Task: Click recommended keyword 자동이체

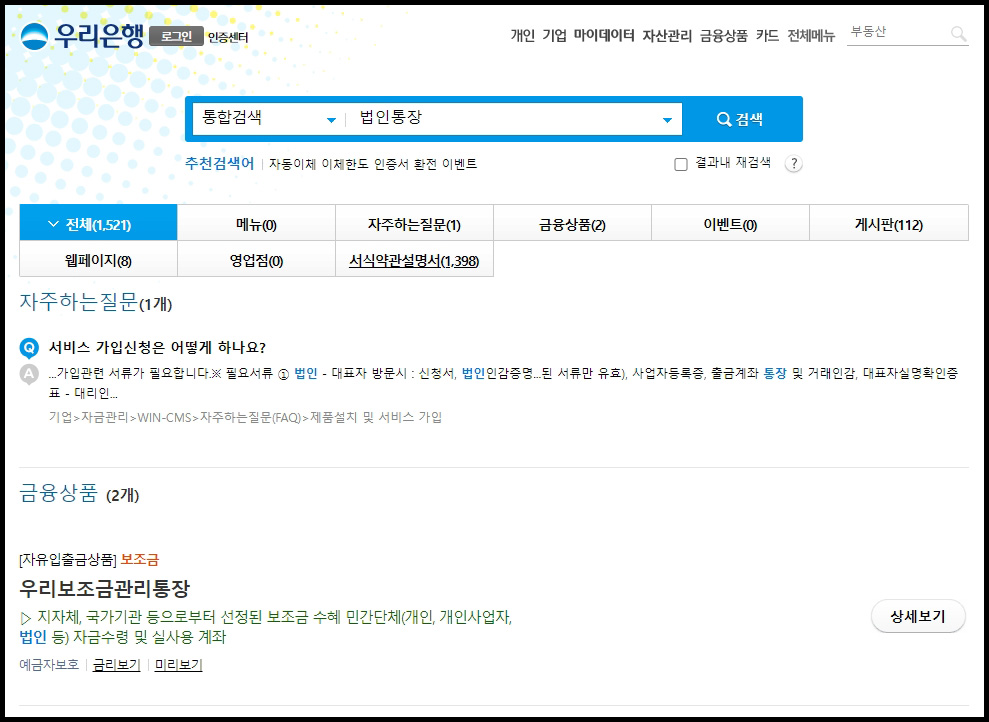Action: pyautogui.click(x=292, y=164)
